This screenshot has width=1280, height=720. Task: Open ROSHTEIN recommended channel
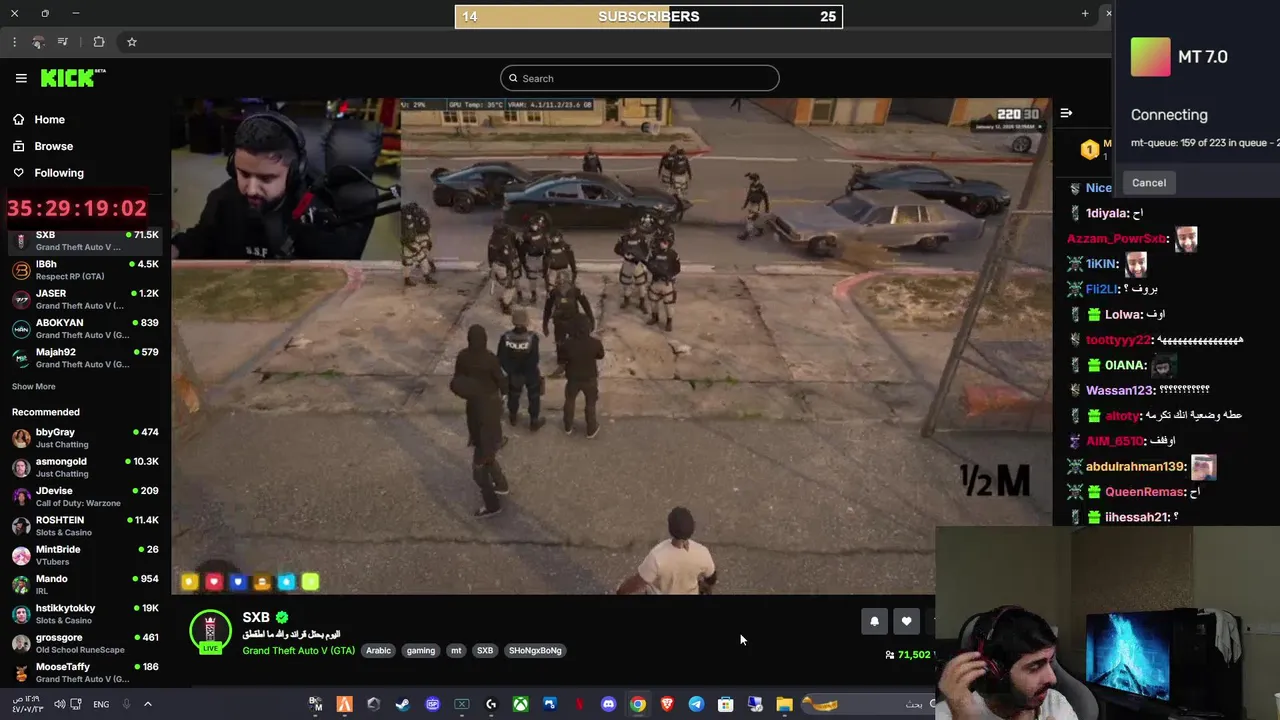pos(85,525)
